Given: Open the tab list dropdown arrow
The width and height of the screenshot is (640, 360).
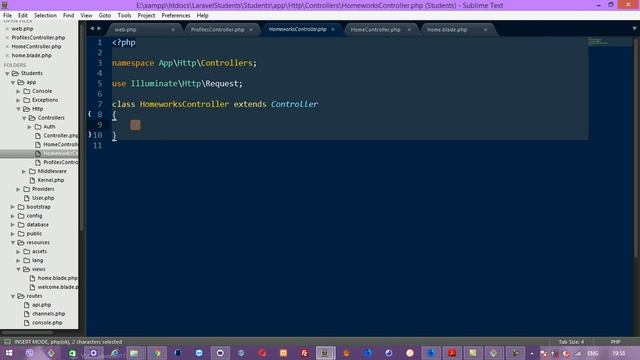Looking at the screenshot, I should [x=634, y=29].
